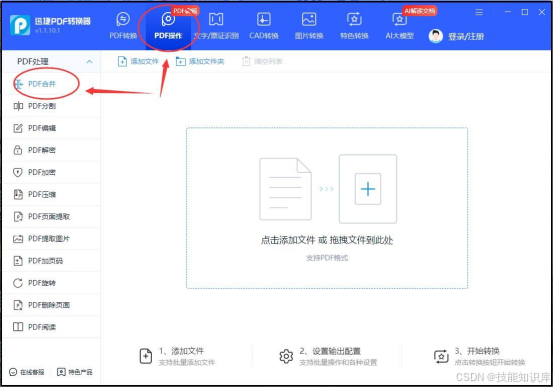Select PDF编辑 in sidebar
Image resolution: width=554 pixels, height=388 pixels.
pyautogui.click(x=51, y=128)
